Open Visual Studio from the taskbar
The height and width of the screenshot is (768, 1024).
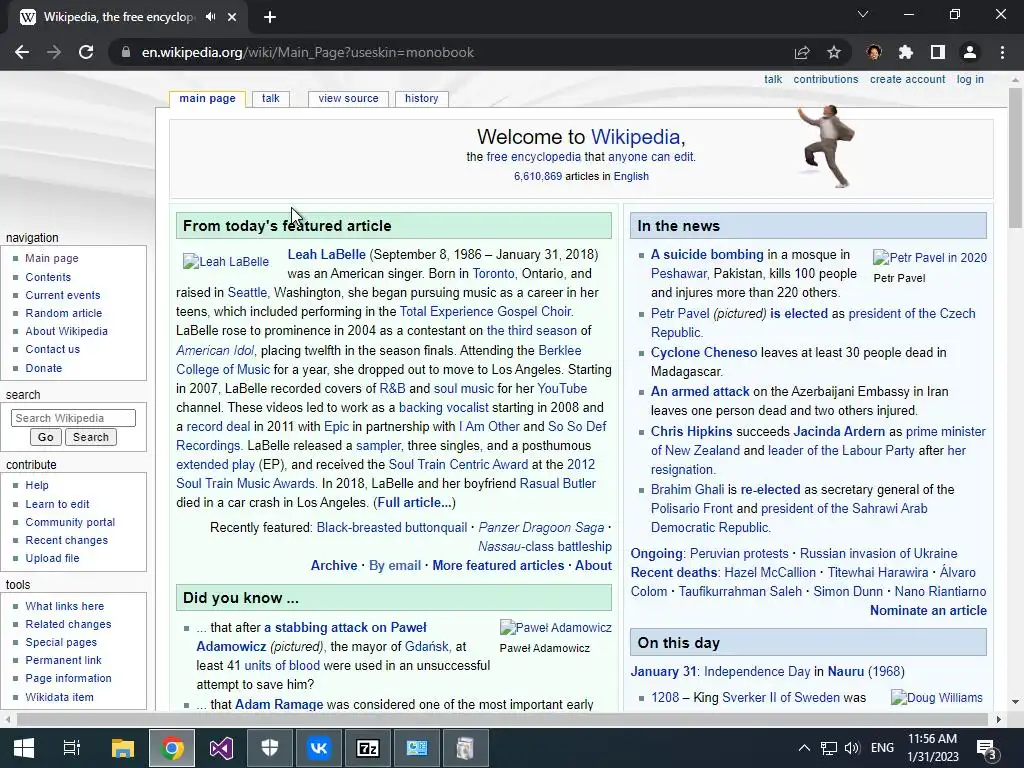click(221, 748)
